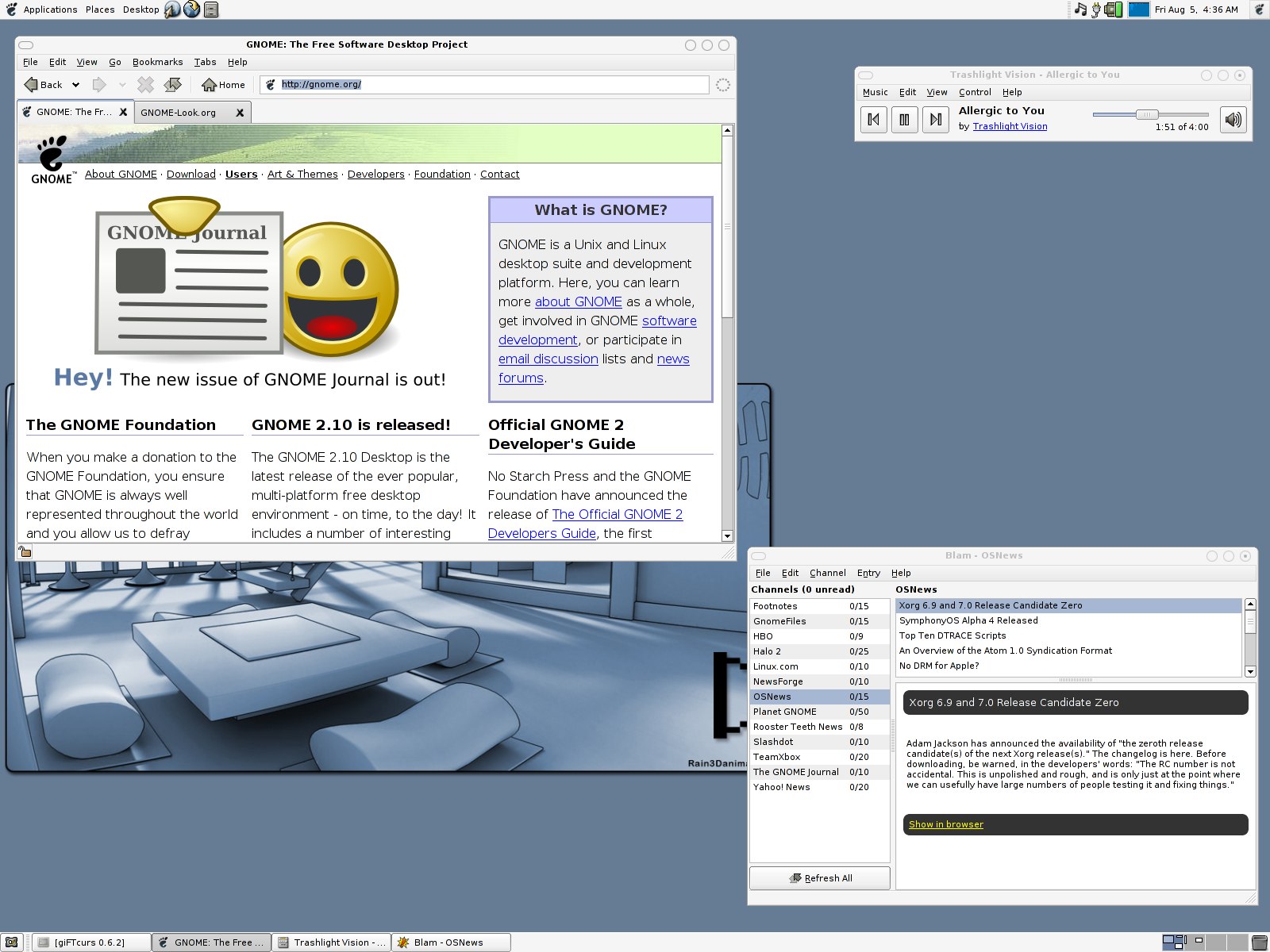This screenshot has height=952, width=1270.
Task: Click the security lock icon in browser status bar
Action: tap(25, 552)
